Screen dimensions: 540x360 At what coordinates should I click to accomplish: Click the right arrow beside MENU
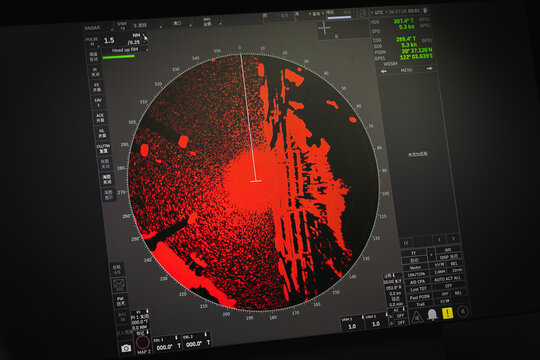click(x=429, y=69)
